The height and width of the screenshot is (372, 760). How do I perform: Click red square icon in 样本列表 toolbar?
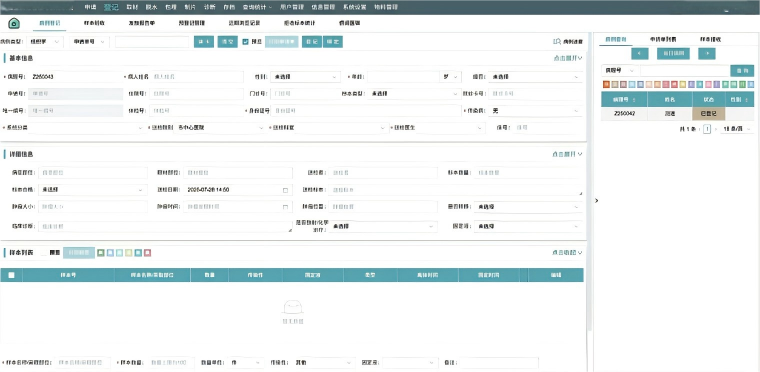[x=147, y=253]
